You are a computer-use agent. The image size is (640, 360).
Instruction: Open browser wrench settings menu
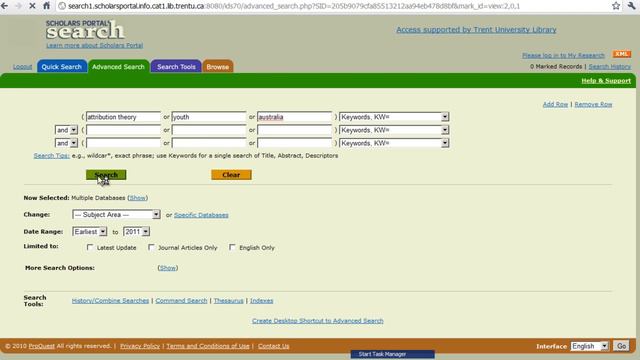point(632,6)
